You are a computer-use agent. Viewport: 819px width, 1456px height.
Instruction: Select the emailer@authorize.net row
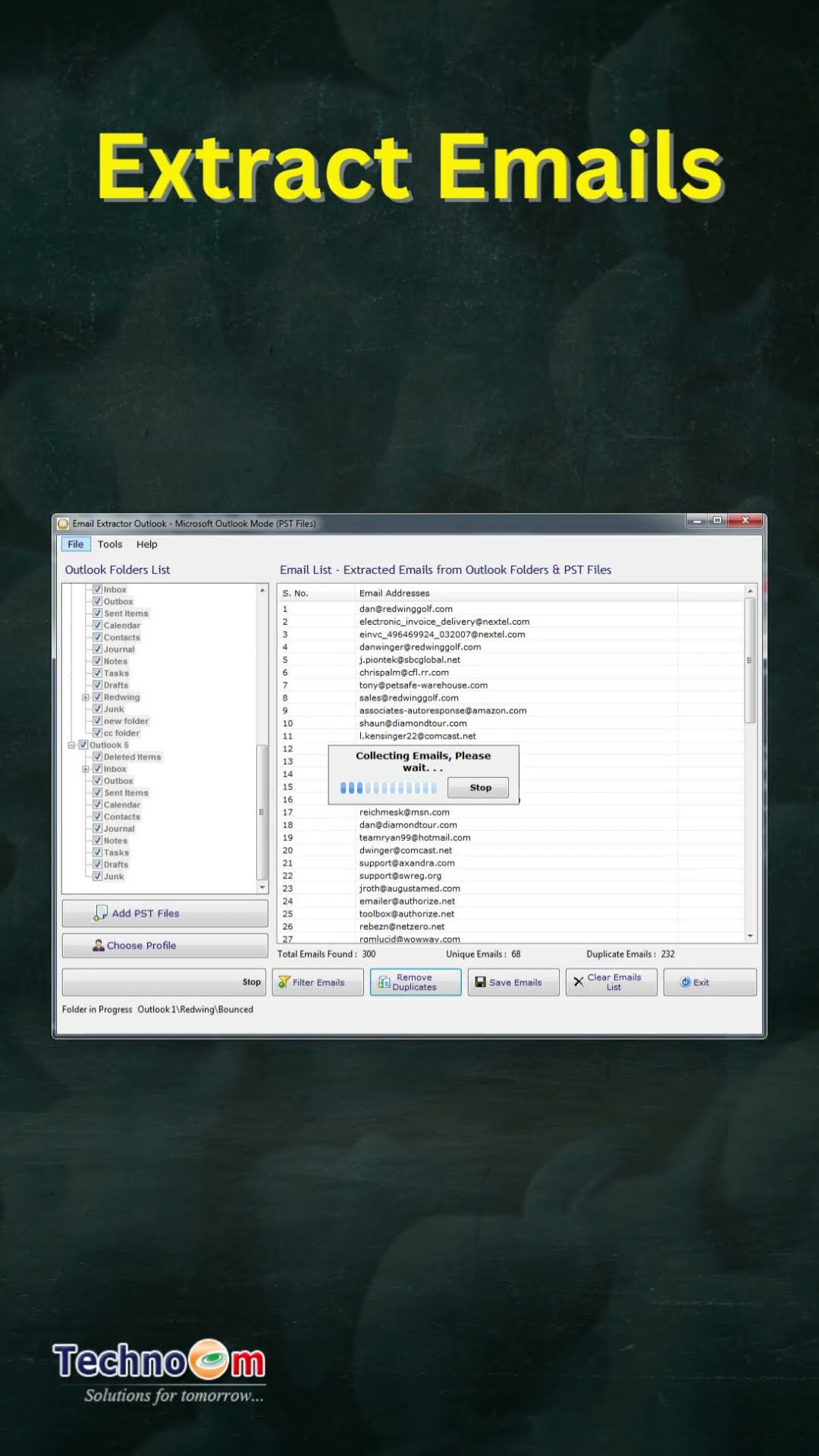pyautogui.click(x=511, y=901)
